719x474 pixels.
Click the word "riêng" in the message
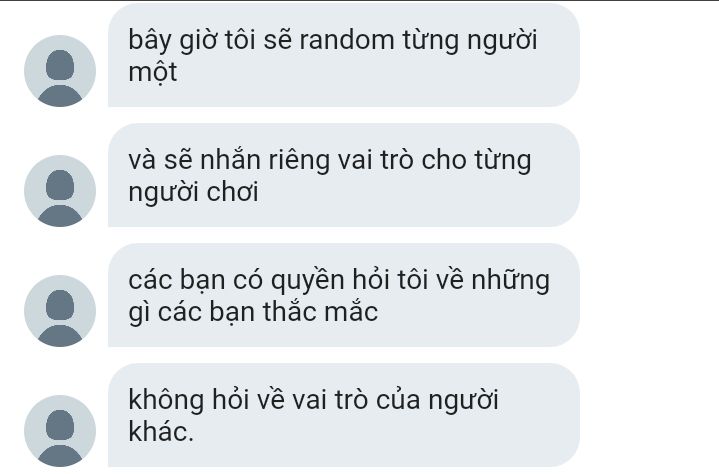pyautogui.click(x=299, y=161)
